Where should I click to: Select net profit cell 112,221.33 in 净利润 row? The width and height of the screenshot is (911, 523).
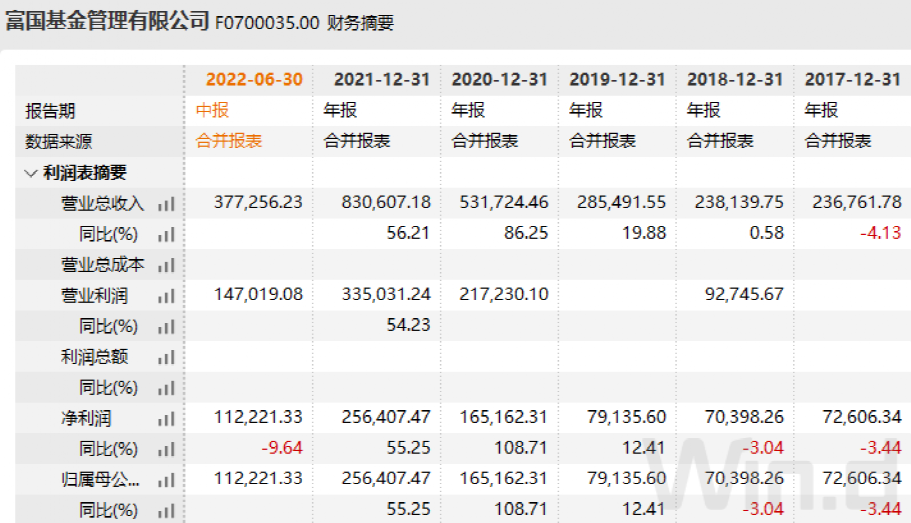click(258, 419)
